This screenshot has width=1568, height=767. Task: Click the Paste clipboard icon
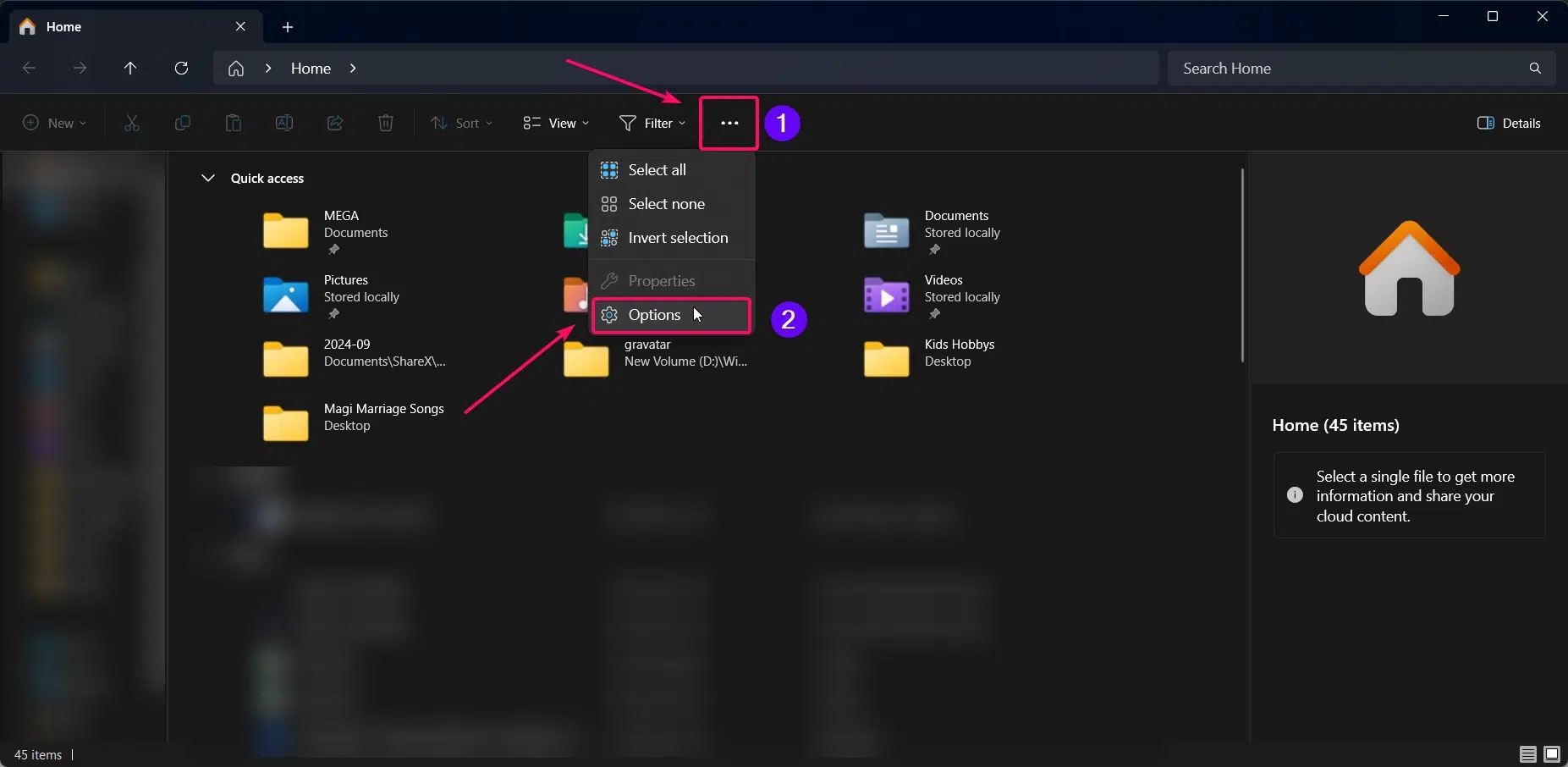(234, 123)
